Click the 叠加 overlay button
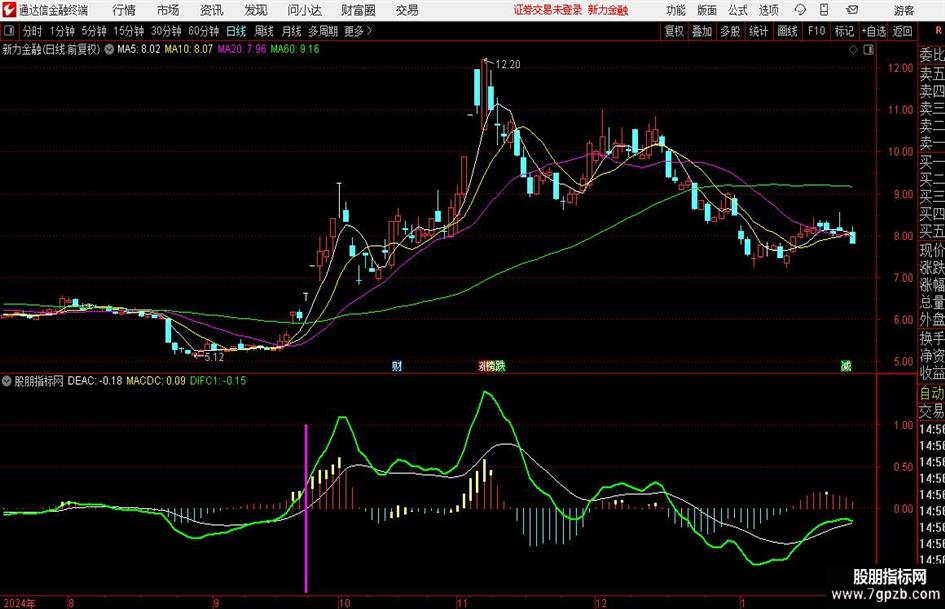The height and width of the screenshot is (609, 945). coord(702,31)
